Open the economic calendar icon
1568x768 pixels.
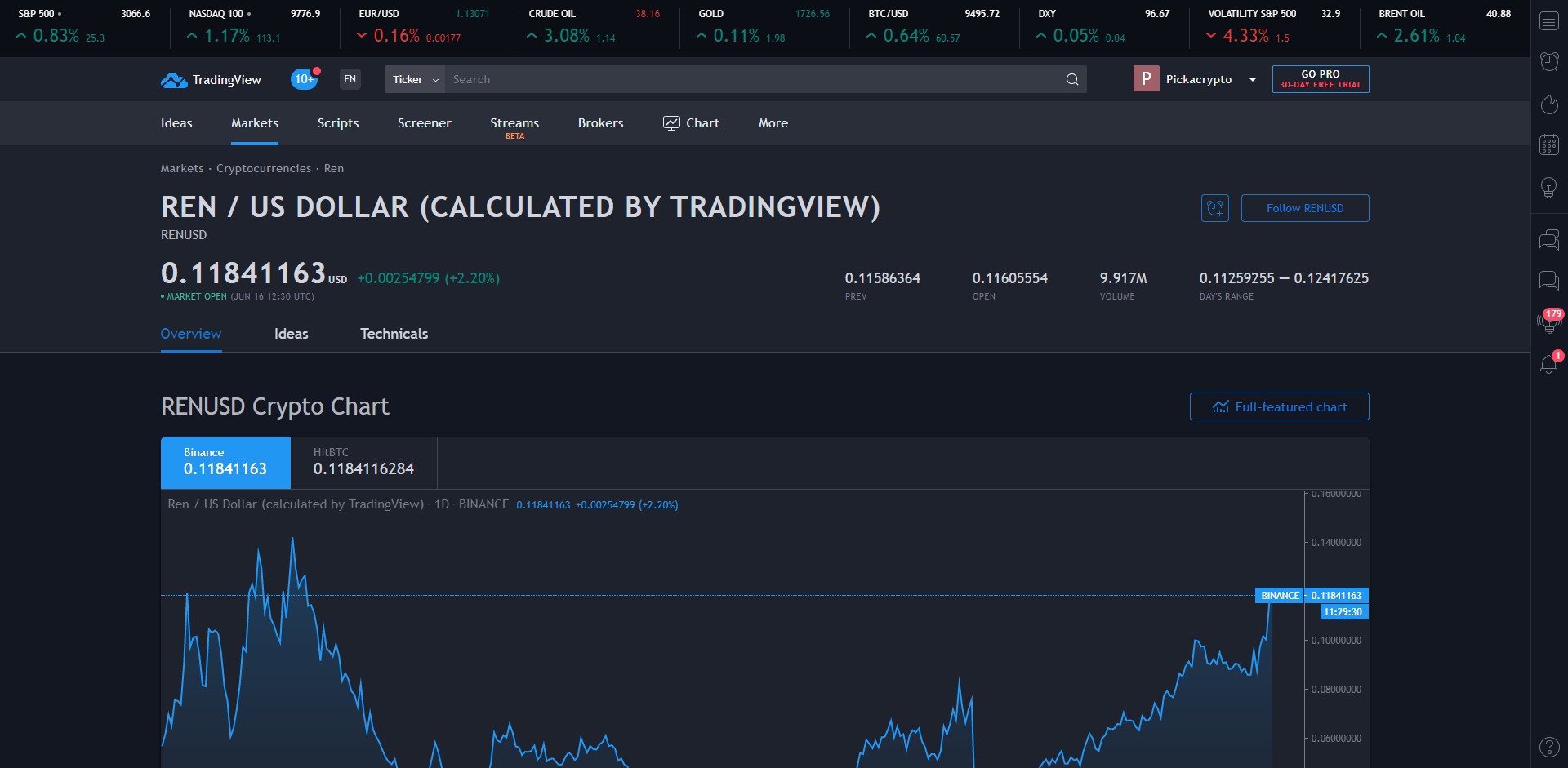[1549, 144]
